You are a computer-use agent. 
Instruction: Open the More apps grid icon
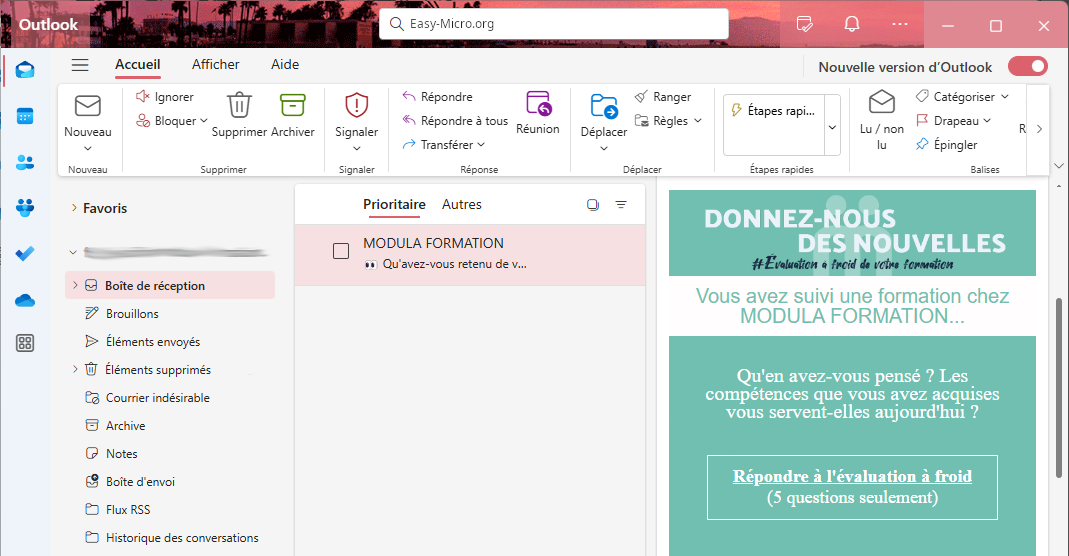(x=25, y=343)
